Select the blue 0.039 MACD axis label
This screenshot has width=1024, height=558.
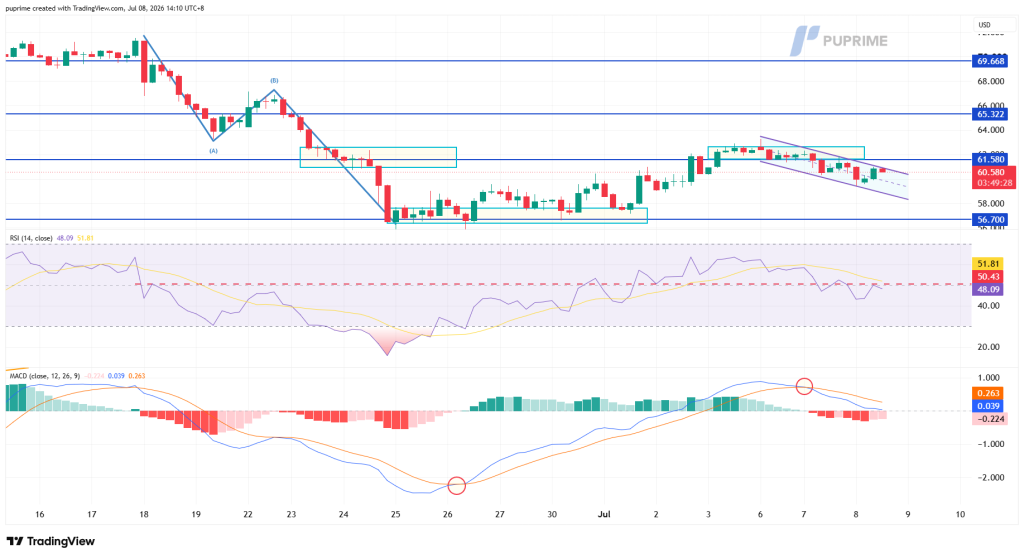tap(987, 406)
